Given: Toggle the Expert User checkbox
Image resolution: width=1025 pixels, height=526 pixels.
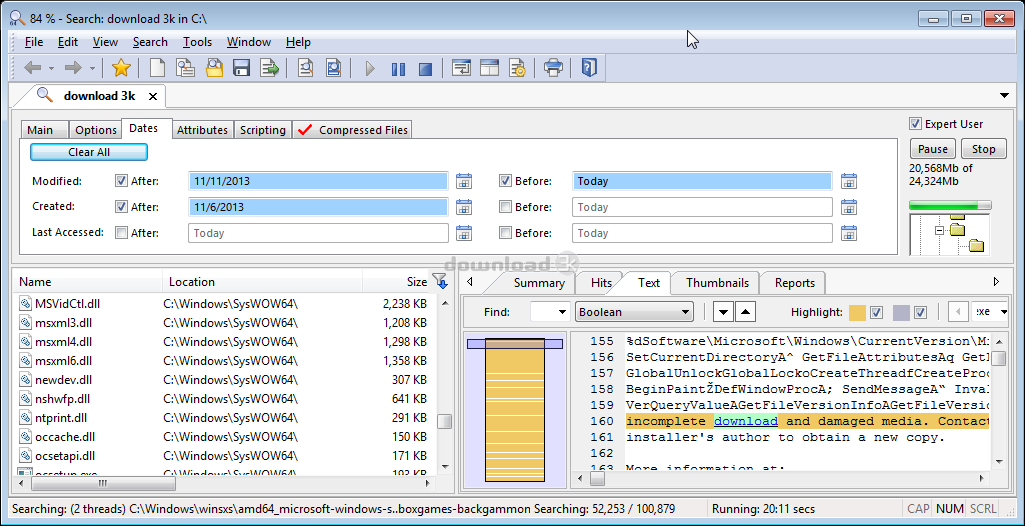Looking at the screenshot, I should coord(915,123).
